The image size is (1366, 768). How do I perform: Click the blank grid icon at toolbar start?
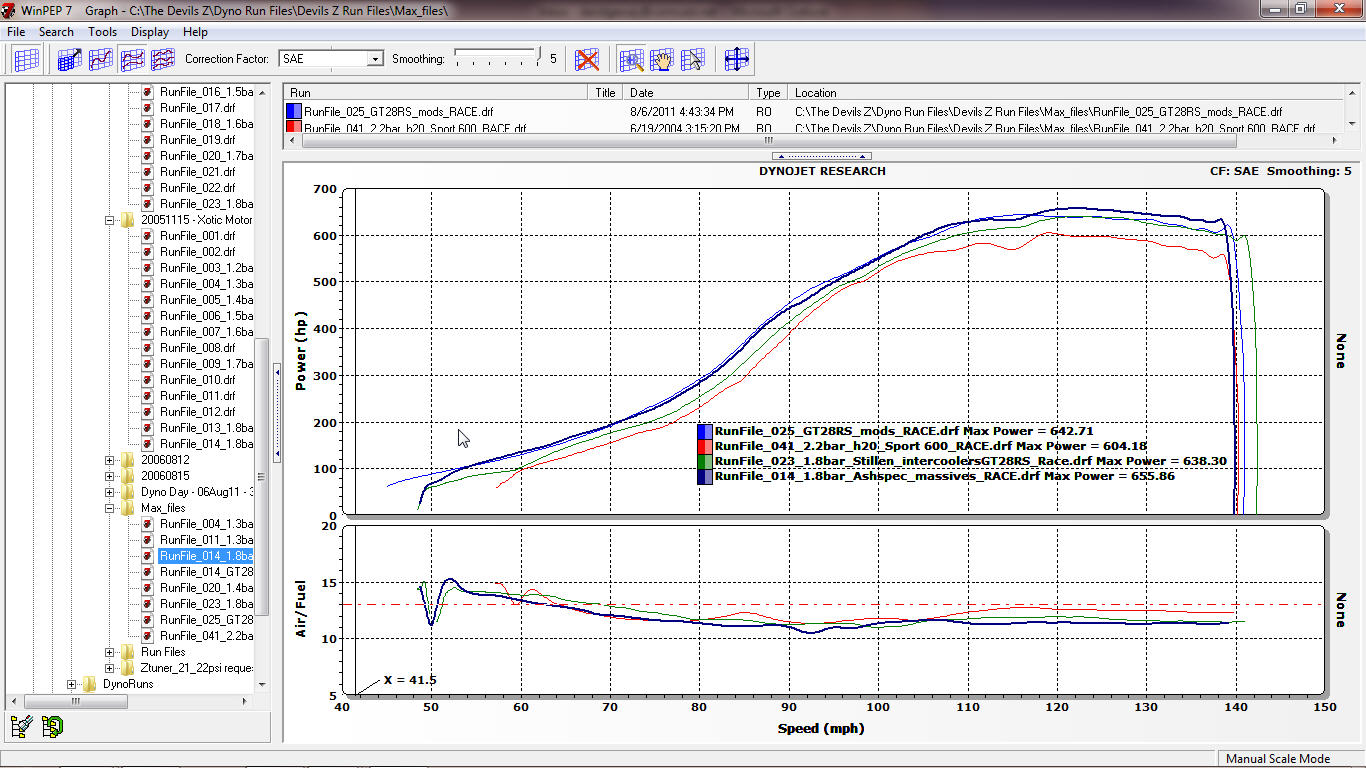click(x=27, y=60)
